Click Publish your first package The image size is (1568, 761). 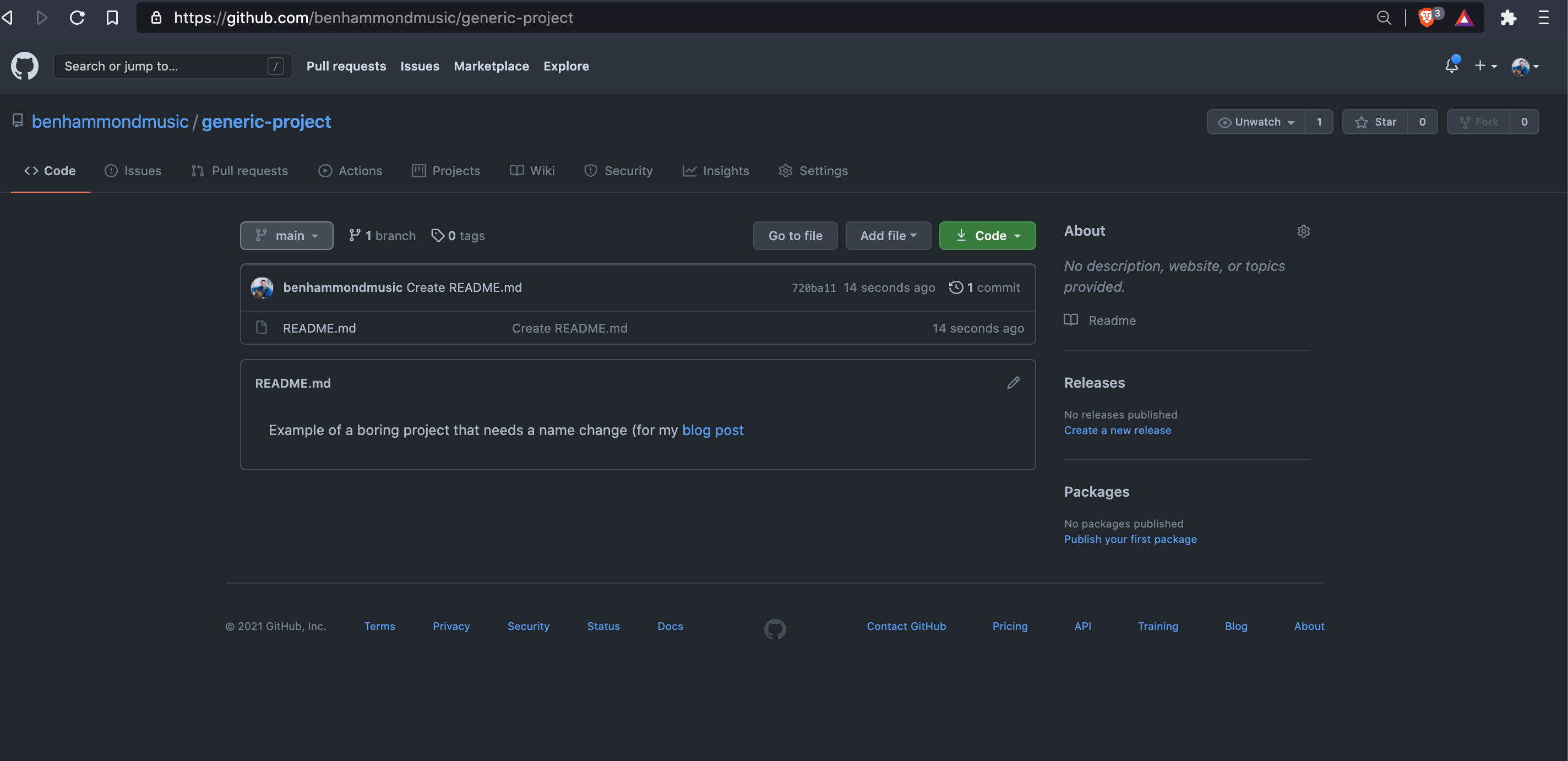point(1130,539)
